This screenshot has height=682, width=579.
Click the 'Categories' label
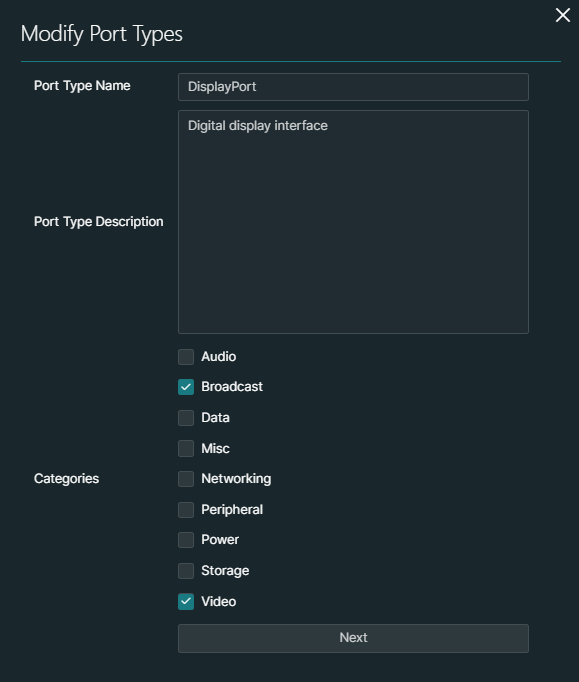[67, 478]
